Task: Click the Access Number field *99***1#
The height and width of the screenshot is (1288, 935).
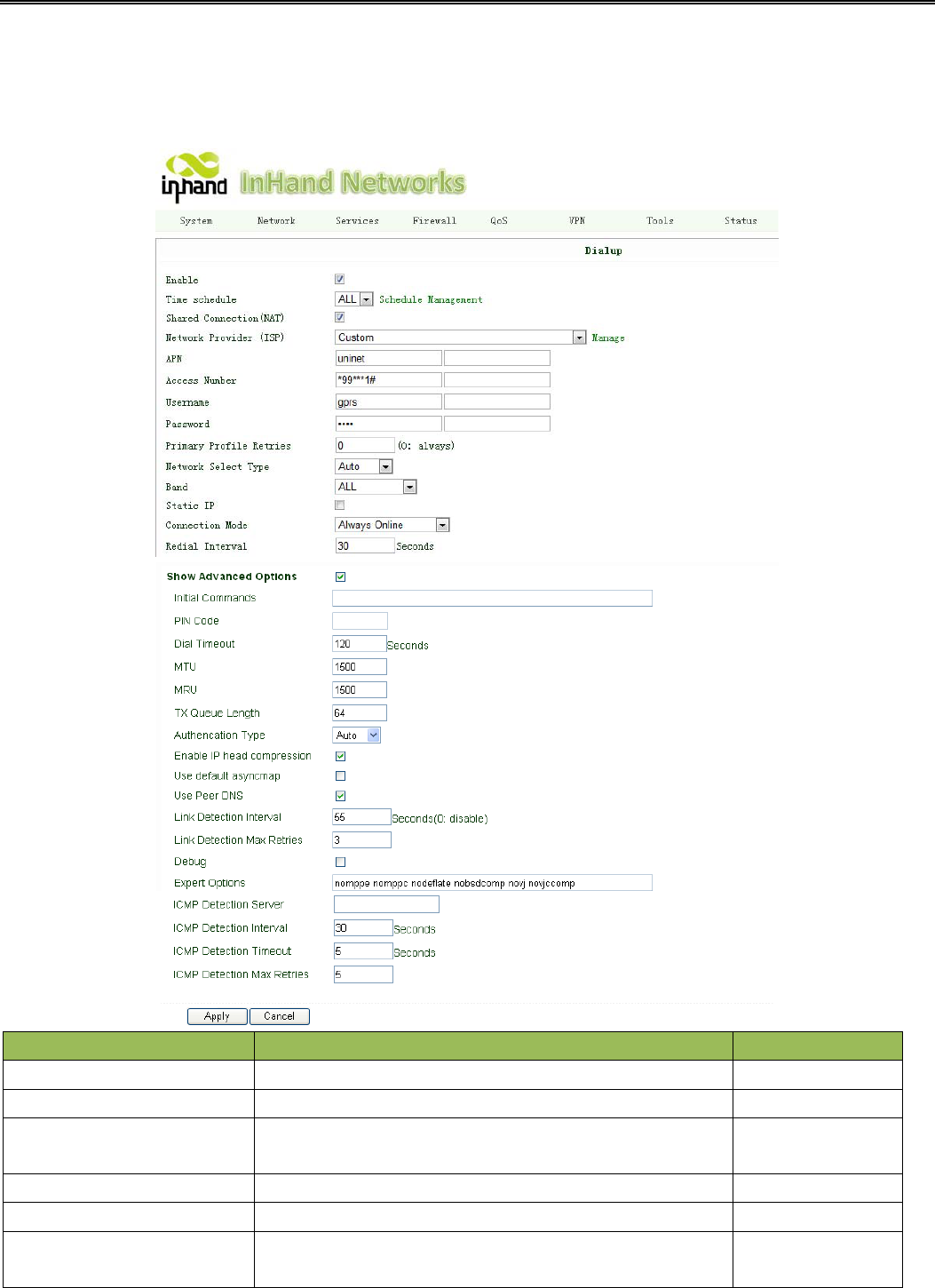Action: coord(388,380)
